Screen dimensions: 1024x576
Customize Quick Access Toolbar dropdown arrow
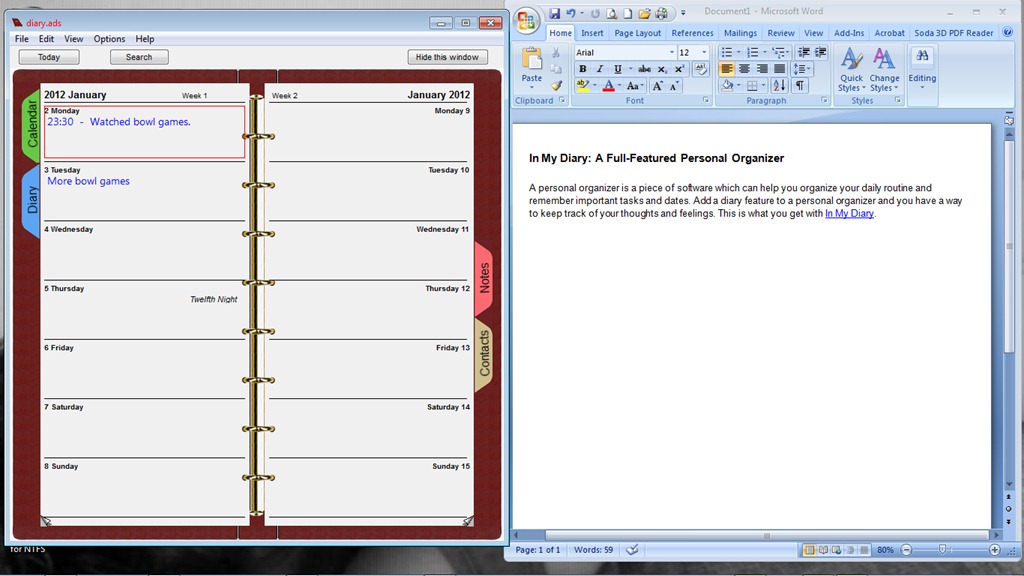pyautogui.click(x=683, y=13)
